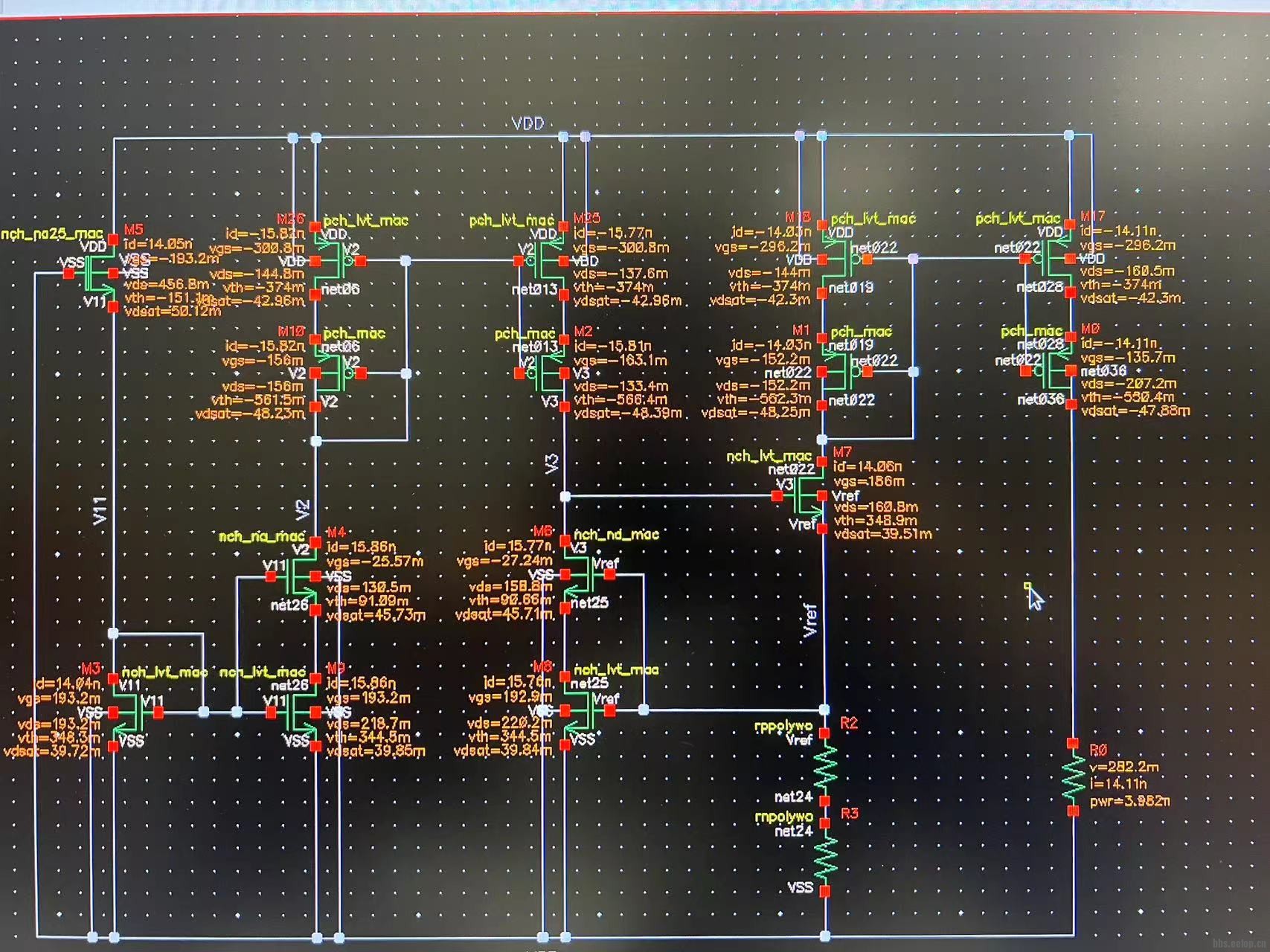
Task: Click the pwr=3.982n annotation on R0
Action: pyautogui.click(x=1130, y=801)
